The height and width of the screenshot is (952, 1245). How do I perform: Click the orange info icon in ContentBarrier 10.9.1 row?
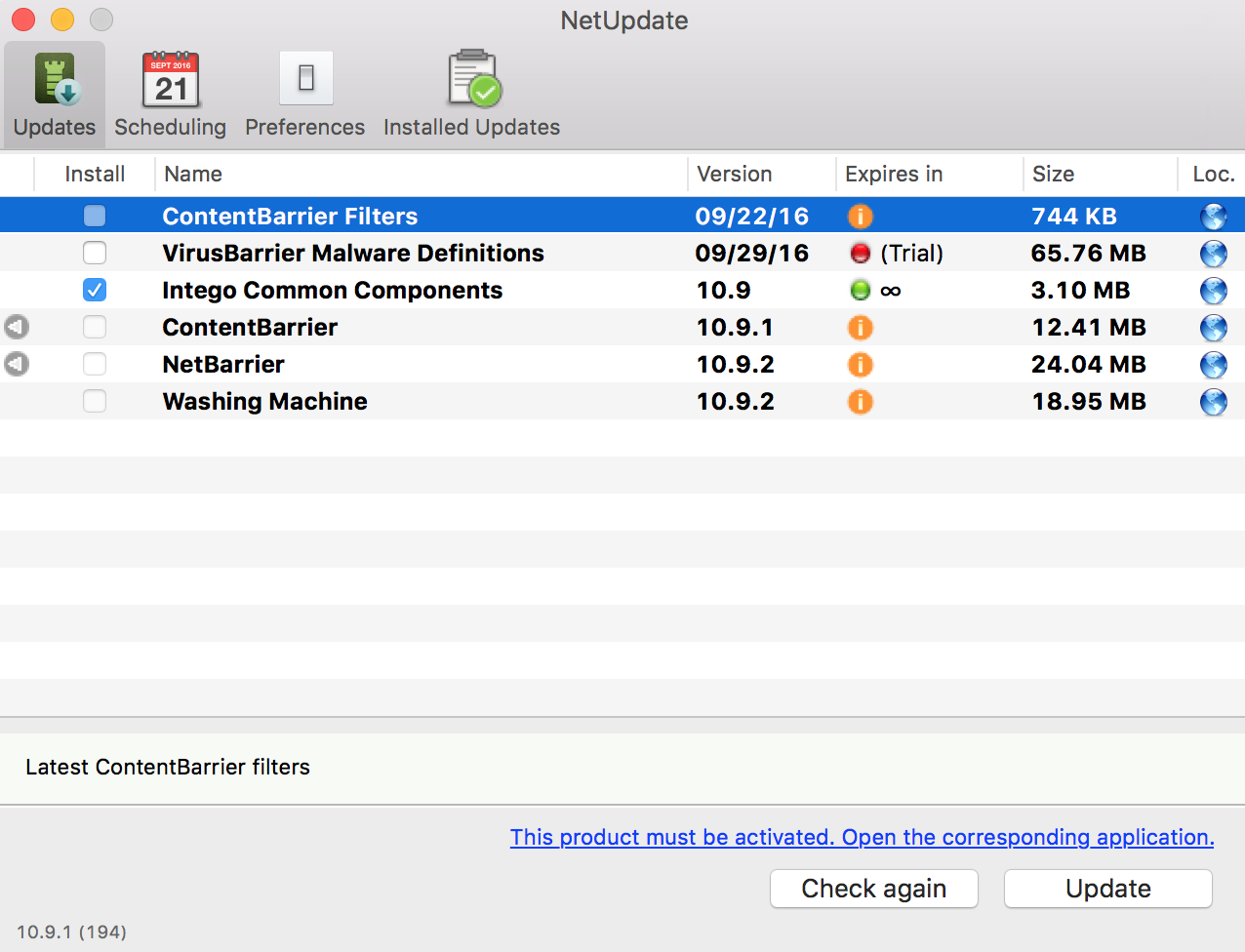pos(861,327)
